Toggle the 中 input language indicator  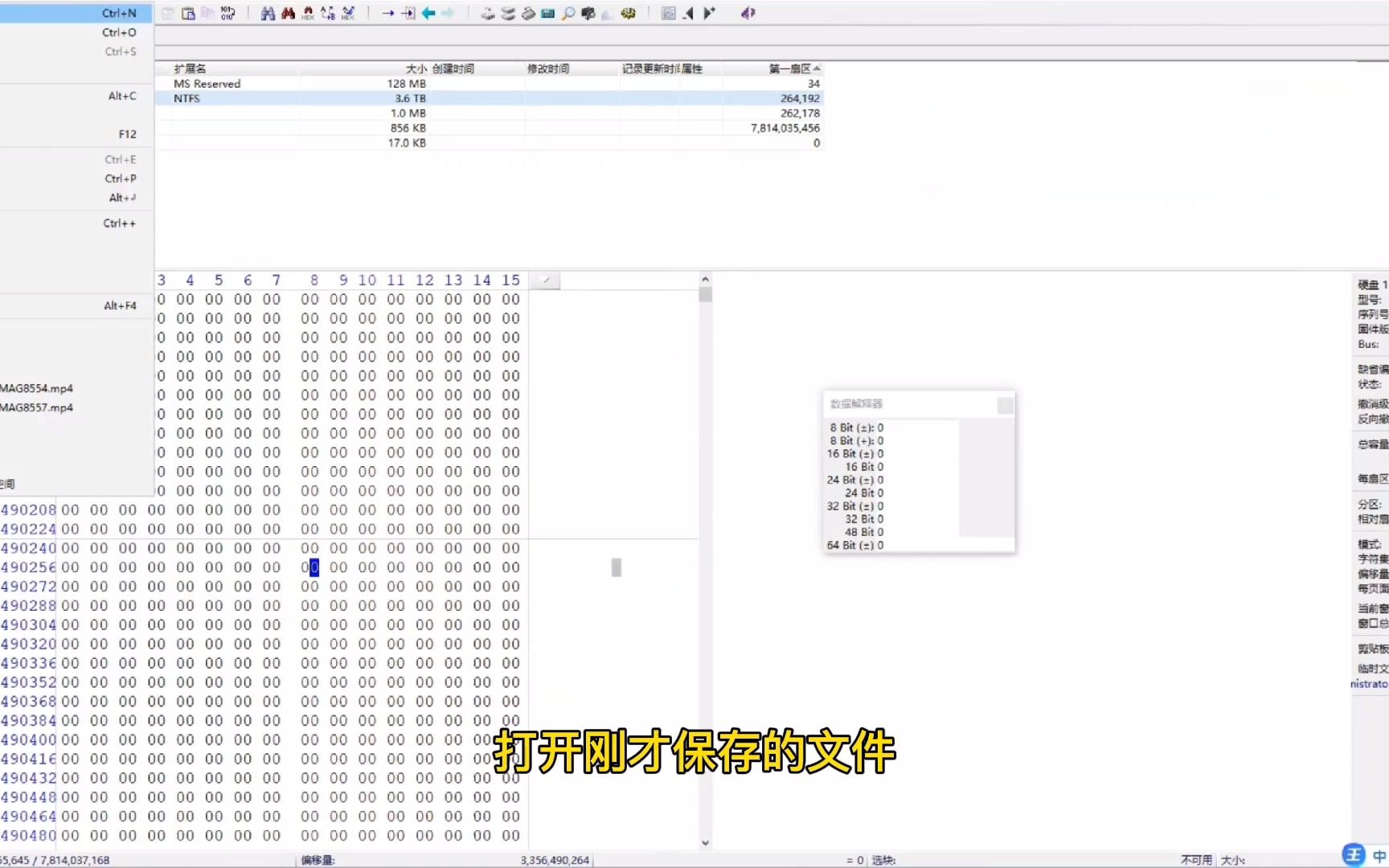pos(1379,856)
